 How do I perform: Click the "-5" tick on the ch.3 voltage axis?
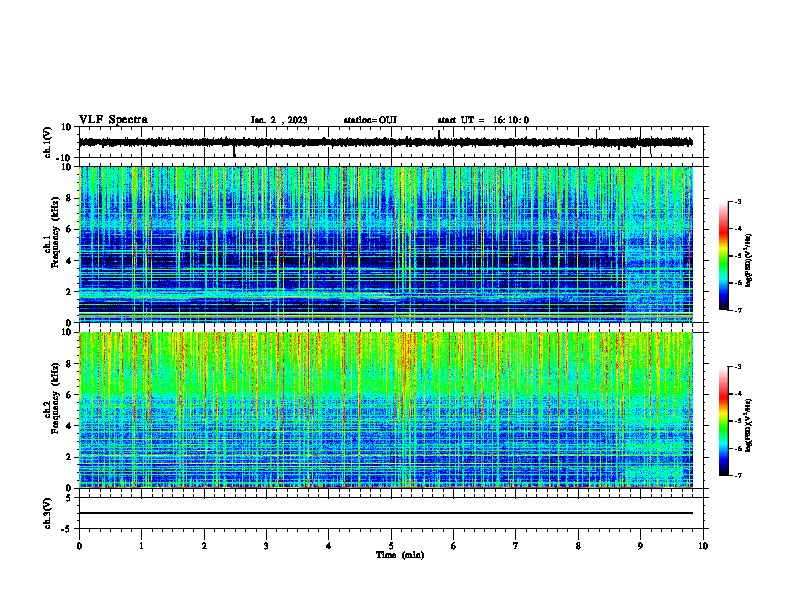coord(67,529)
